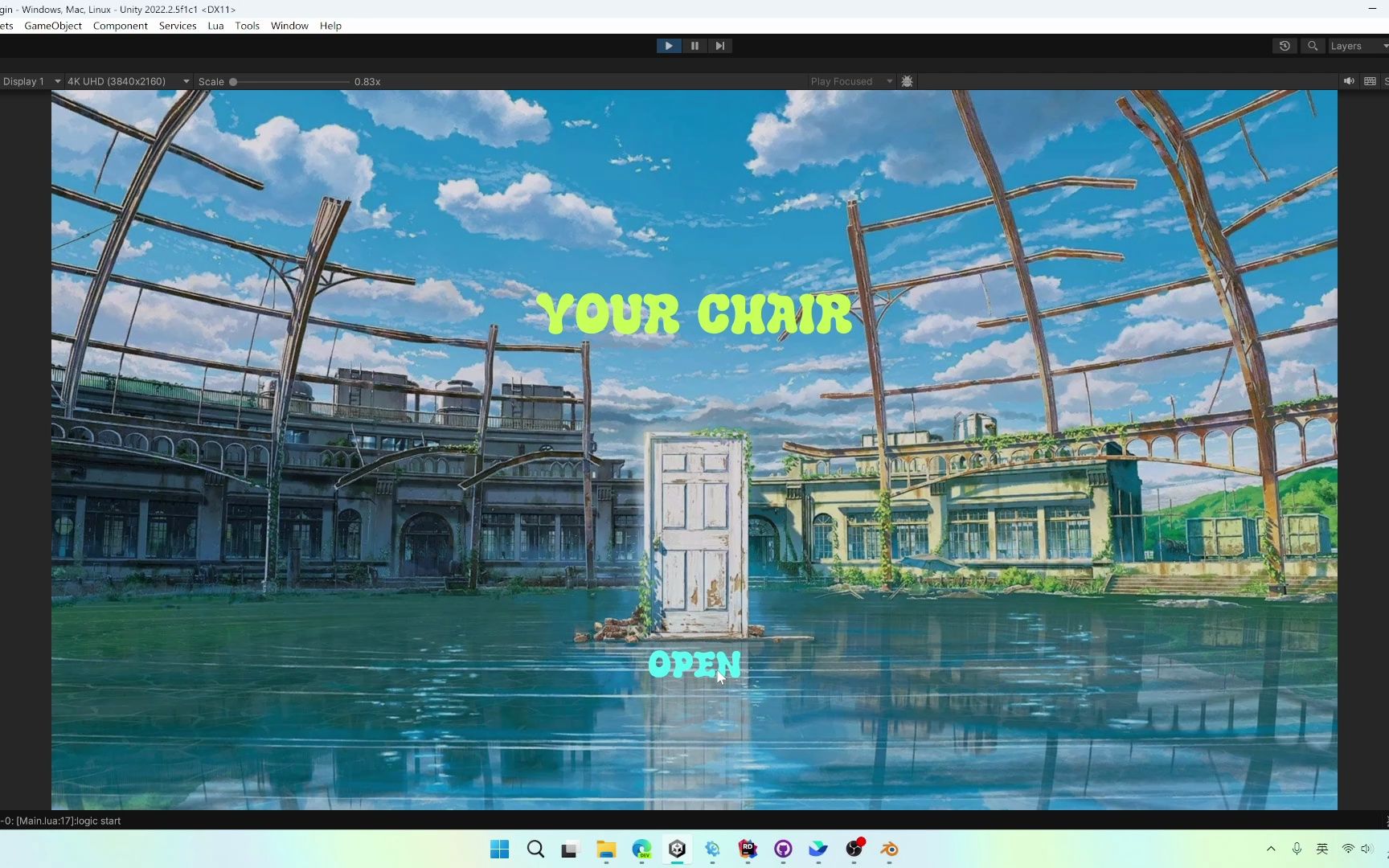Click the keyboard icon in the Game view bar
Screen dimensions: 1389x868
[x=1369, y=81]
